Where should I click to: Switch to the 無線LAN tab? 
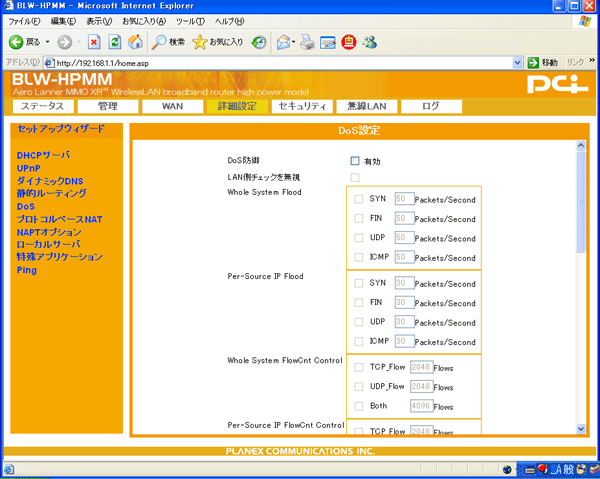tap(367, 106)
